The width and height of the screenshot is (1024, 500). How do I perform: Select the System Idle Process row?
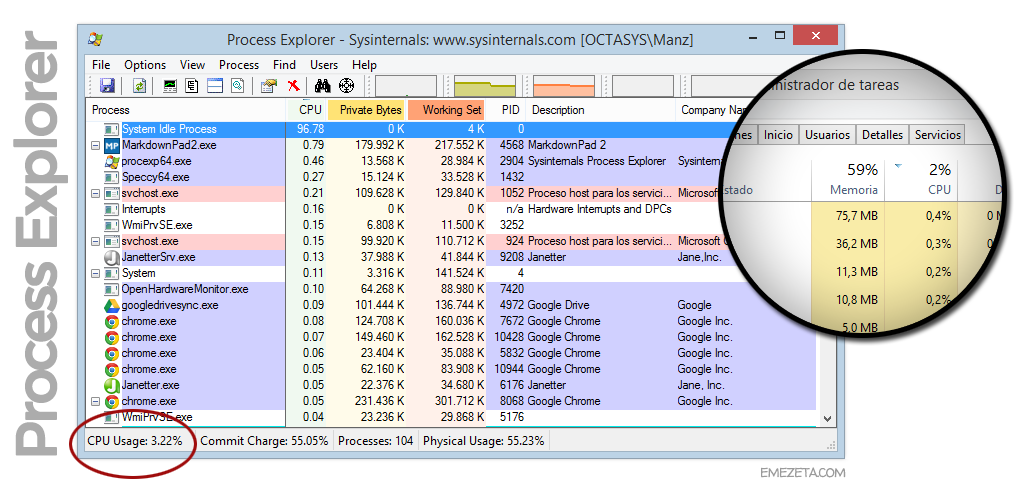point(451,129)
